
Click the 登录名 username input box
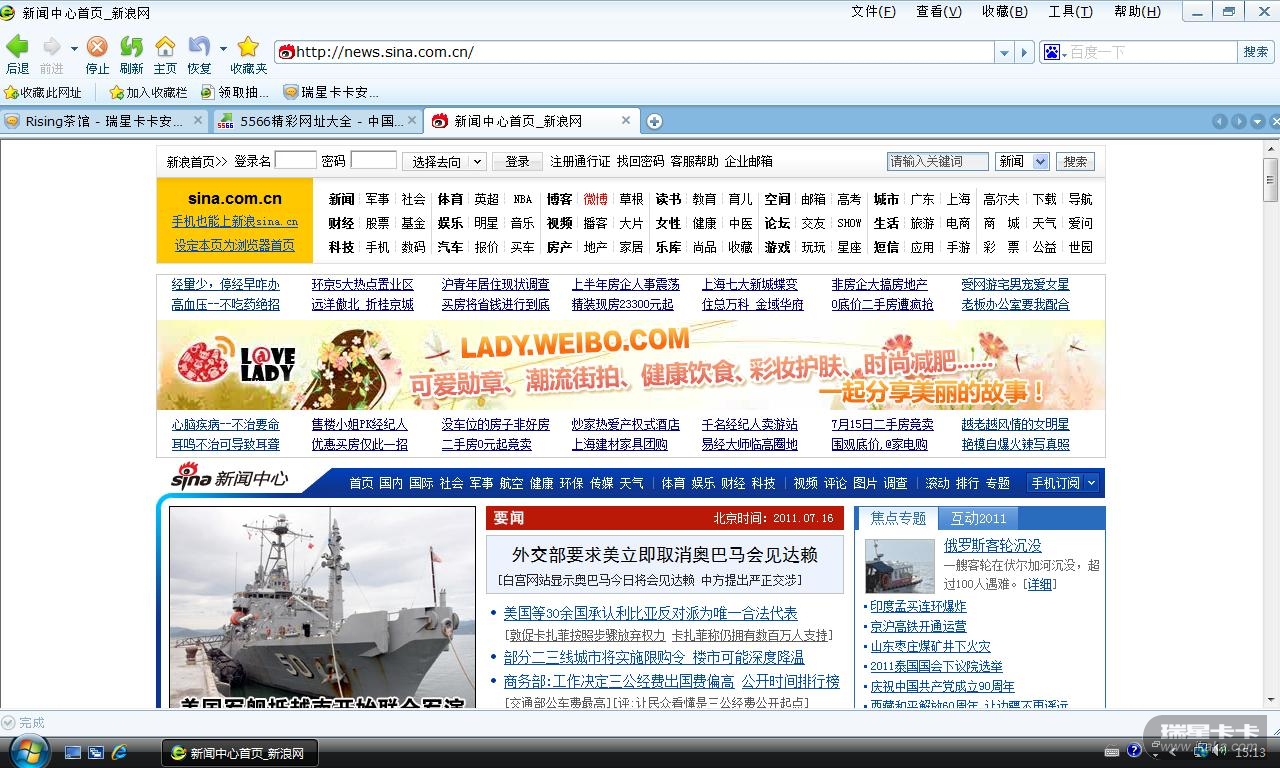(295, 160)
